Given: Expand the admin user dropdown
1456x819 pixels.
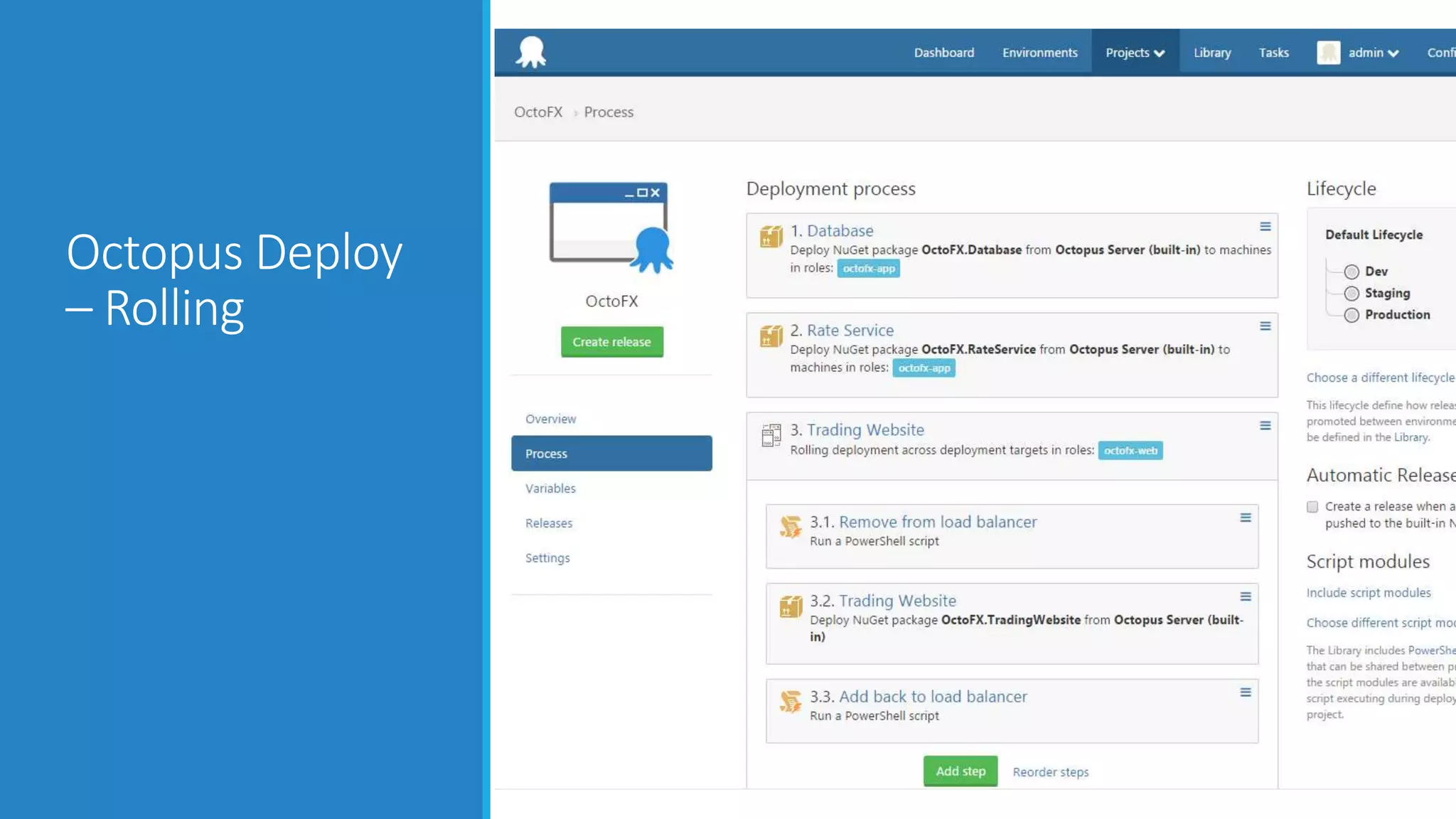Looking at the screenshot, I should coord(1374,53).
